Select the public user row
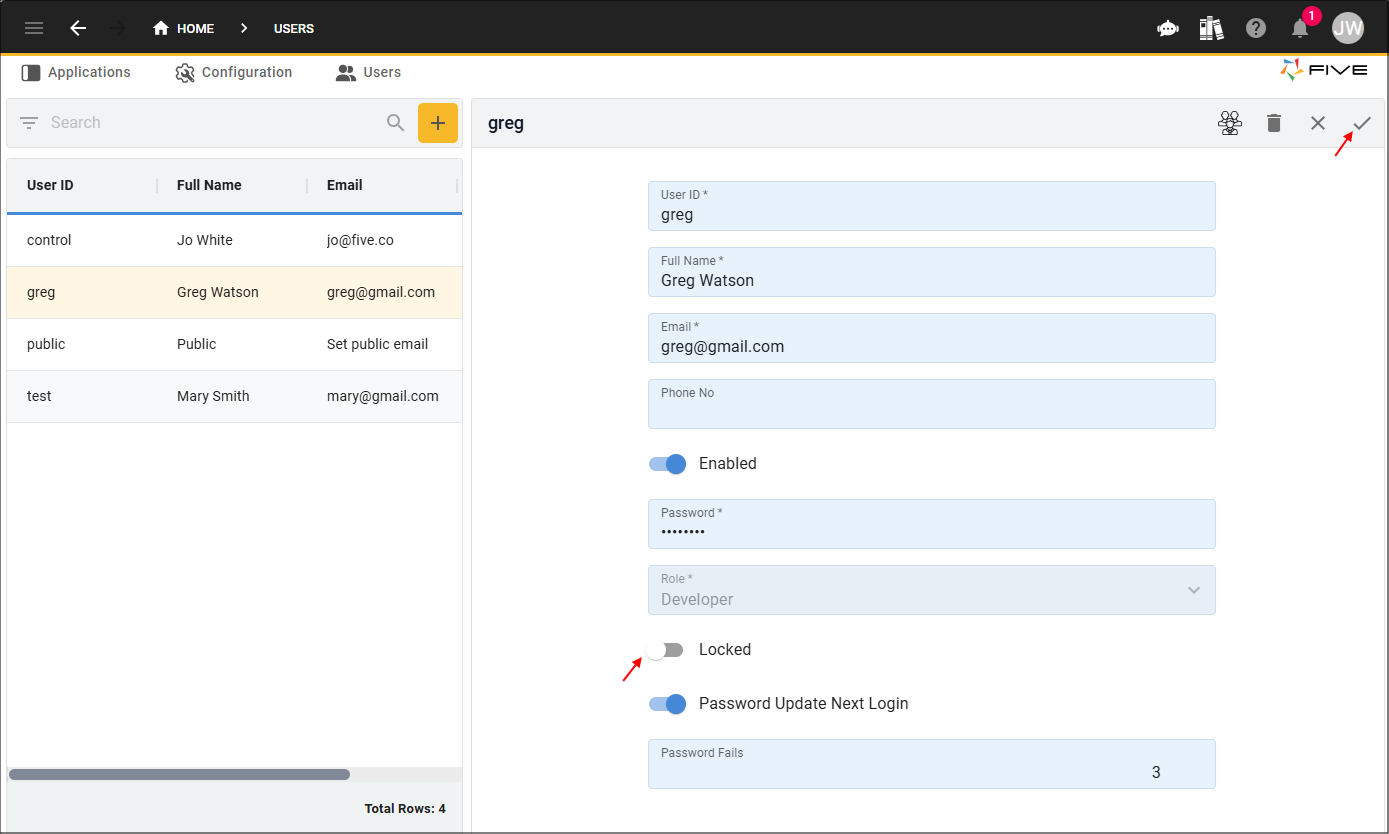Image resolution: width=1389 pixels, height=834 pixels. (234, 344)
